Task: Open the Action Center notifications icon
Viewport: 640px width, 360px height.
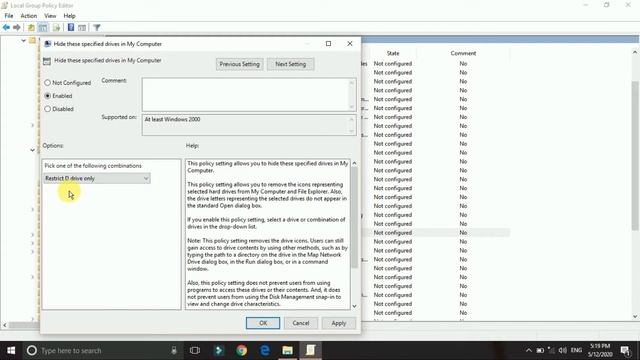Action: 625,350
